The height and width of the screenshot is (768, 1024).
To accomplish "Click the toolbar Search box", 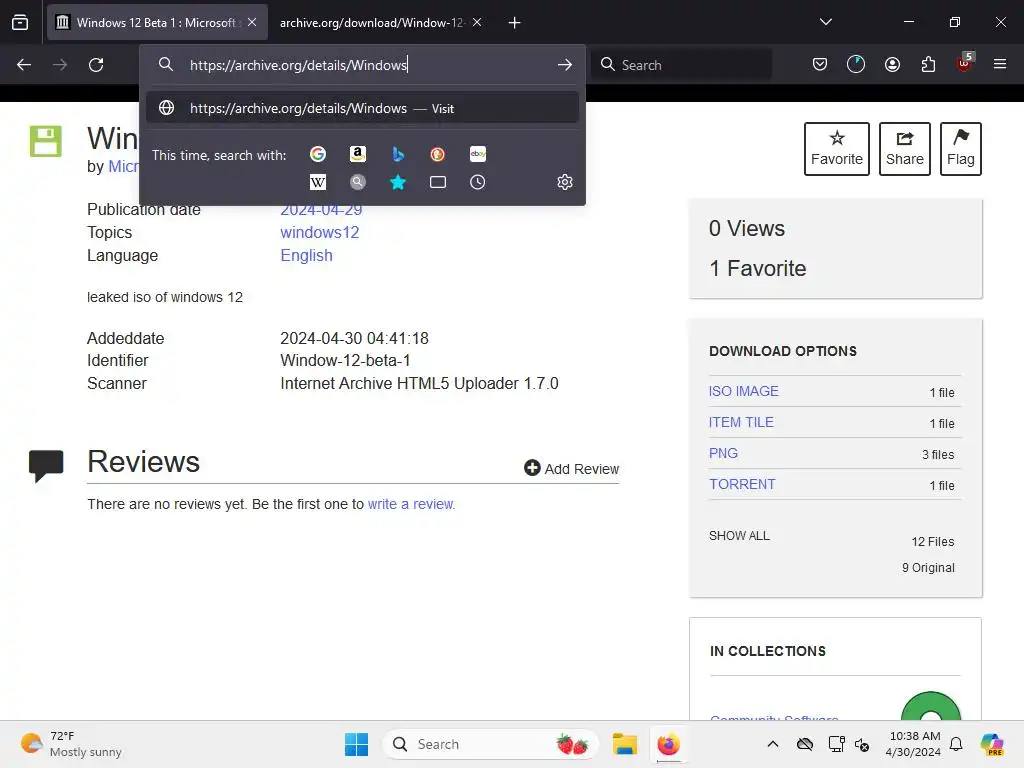I will coord(681,65).
